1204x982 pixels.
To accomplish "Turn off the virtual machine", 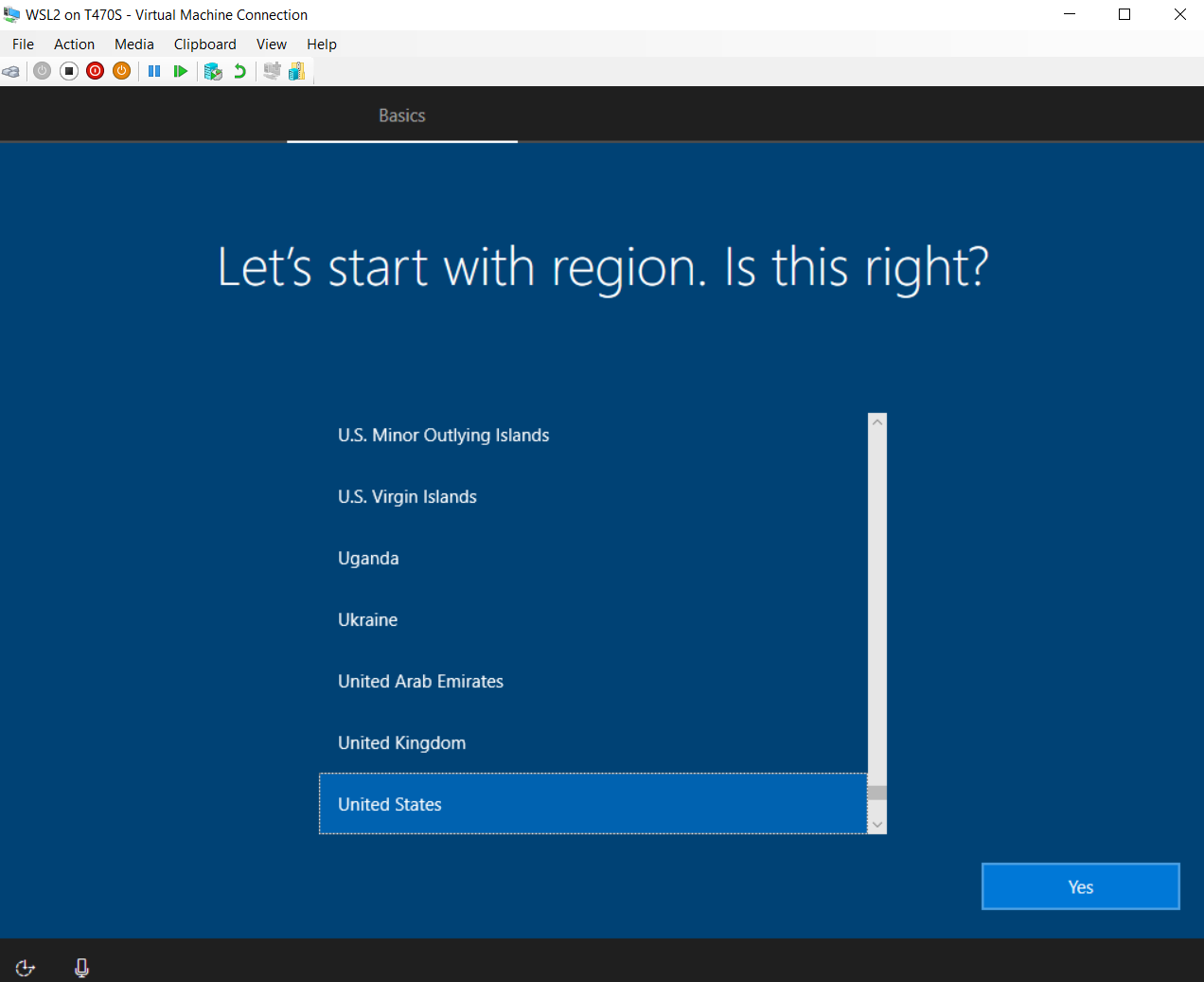I will click(95, 70).
